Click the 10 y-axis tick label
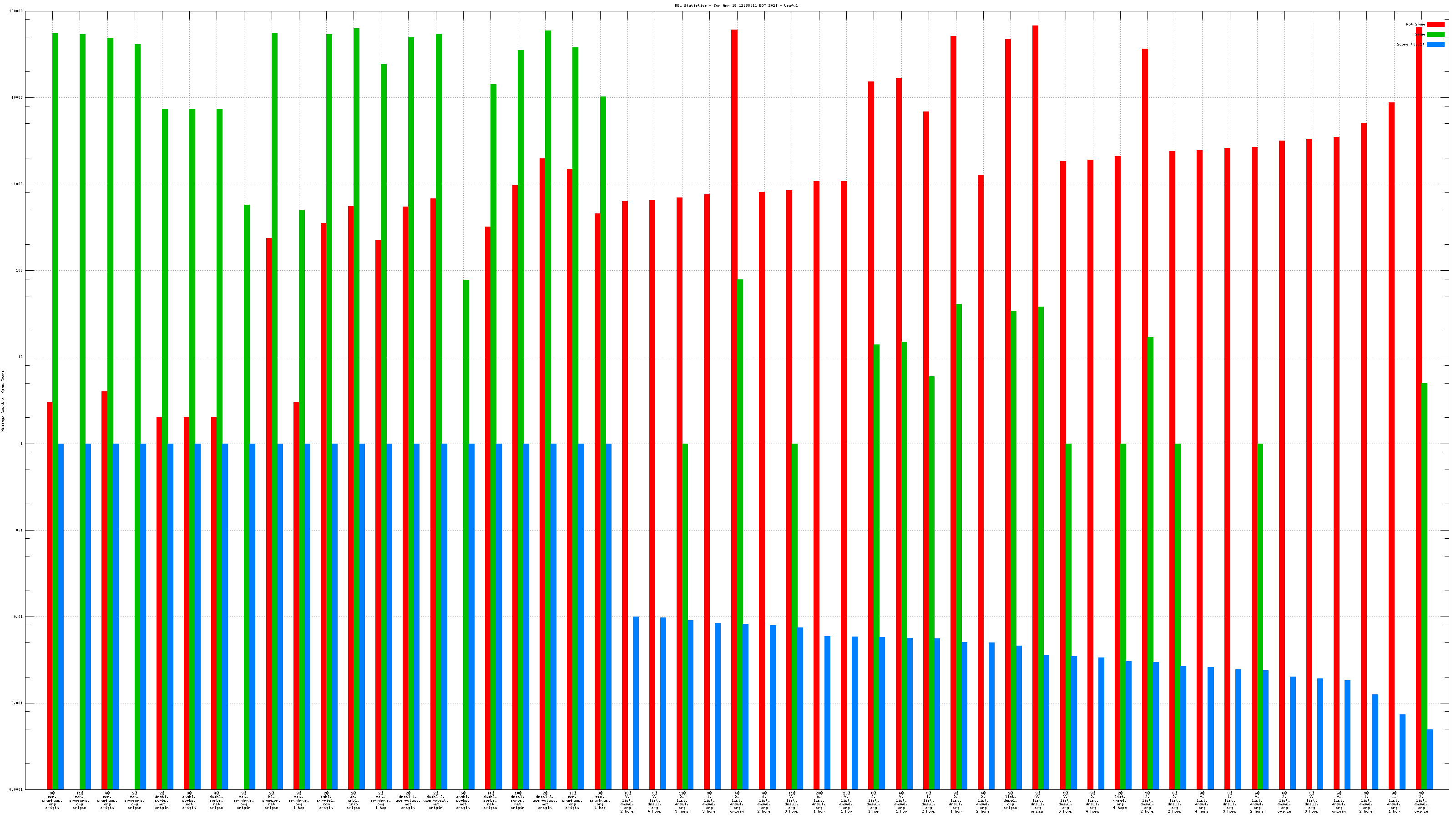1456x819 pixels. point(20,357)
